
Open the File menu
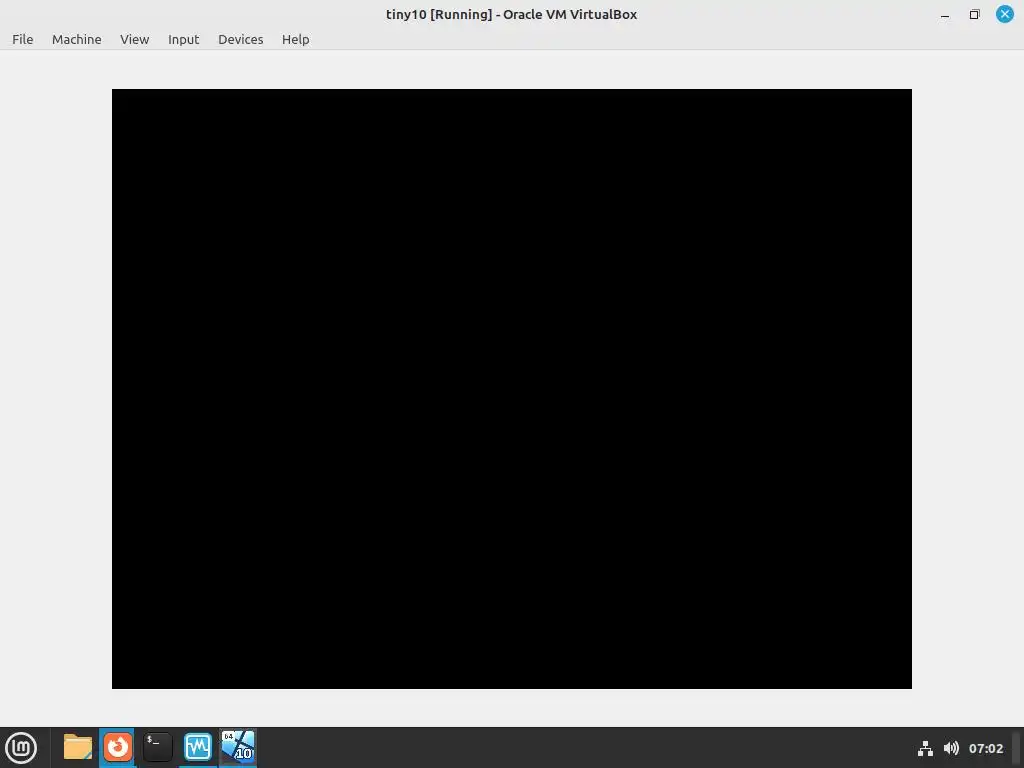tap(22, 39)
